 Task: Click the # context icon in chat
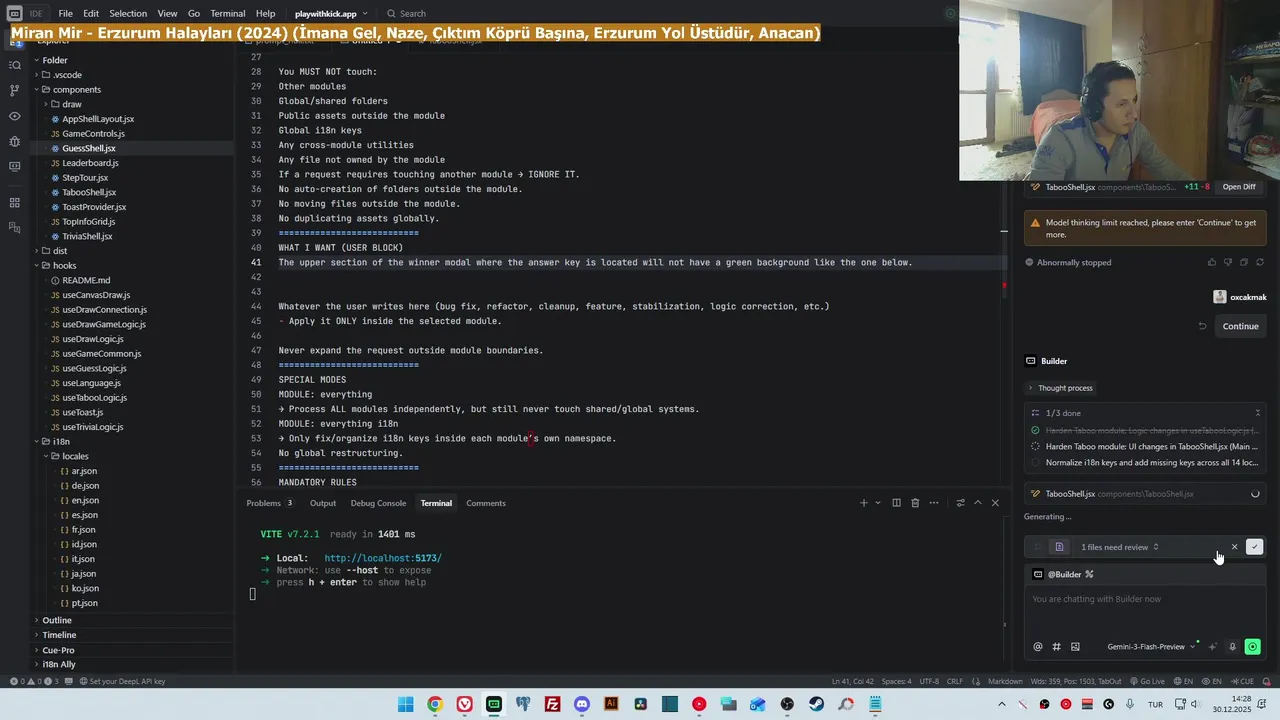(1056, 647)
